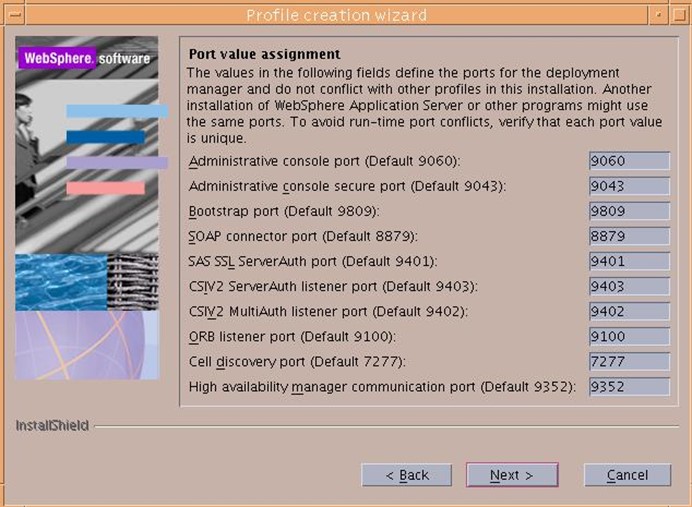This screenshot has width=692, height=507.
Task: Maximize the Profile creation wizard window
Action: (x=678, y=14)
